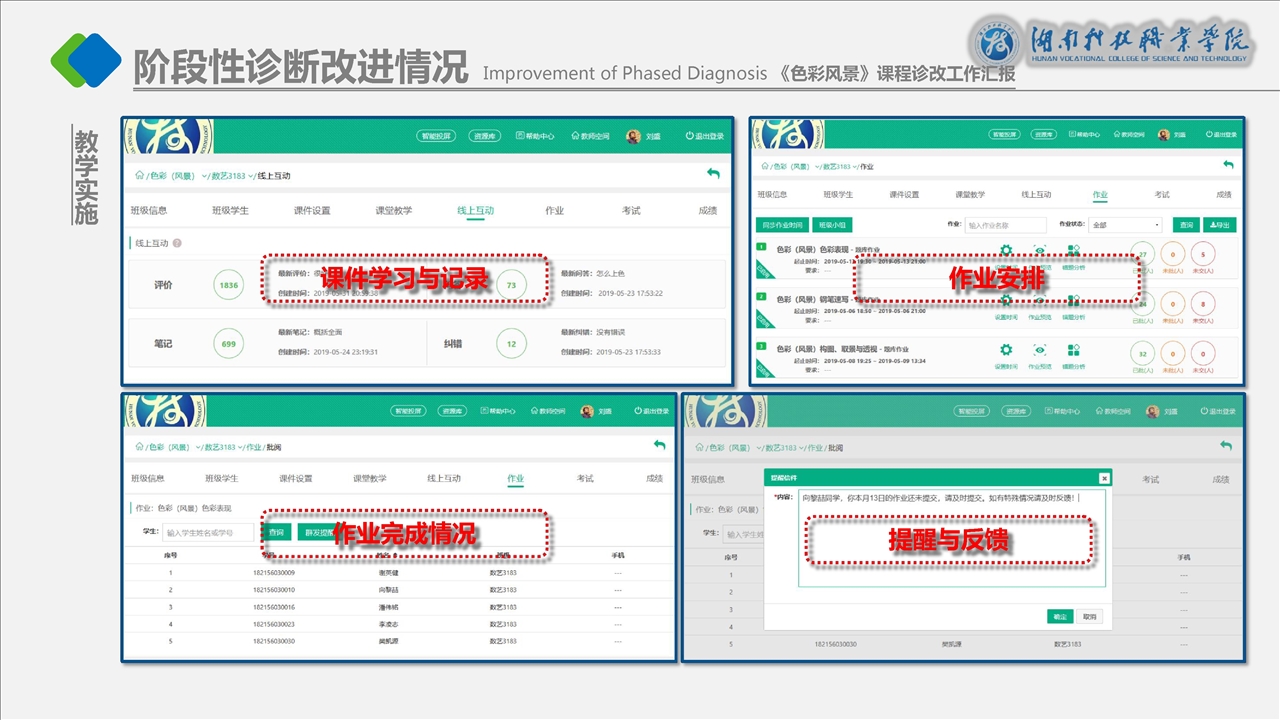Viewport: 1280px width, 720px height.
Task: Open set-time gear for 构图、取景与透视 assignment
Action: 1006,350
